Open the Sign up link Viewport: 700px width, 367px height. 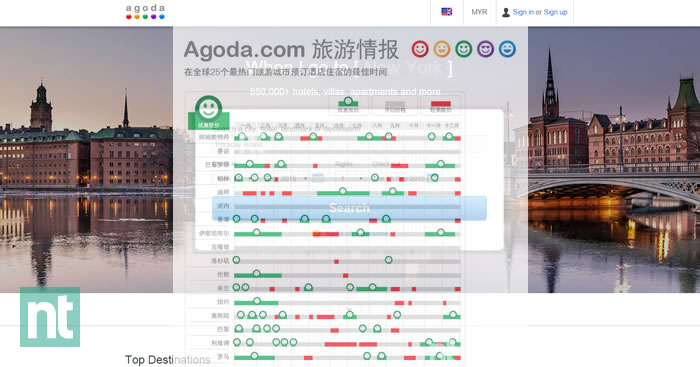pos(555,12)
